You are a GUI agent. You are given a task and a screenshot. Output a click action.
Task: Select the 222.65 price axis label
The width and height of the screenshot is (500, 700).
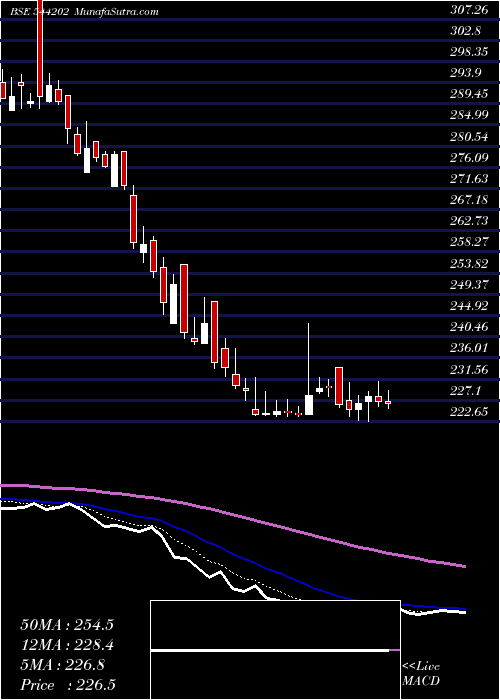(468, 412)
